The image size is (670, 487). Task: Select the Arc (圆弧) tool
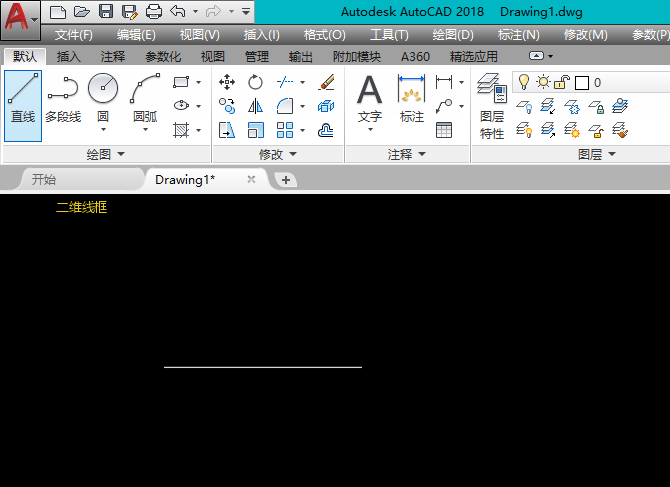(x=145, y=97)
